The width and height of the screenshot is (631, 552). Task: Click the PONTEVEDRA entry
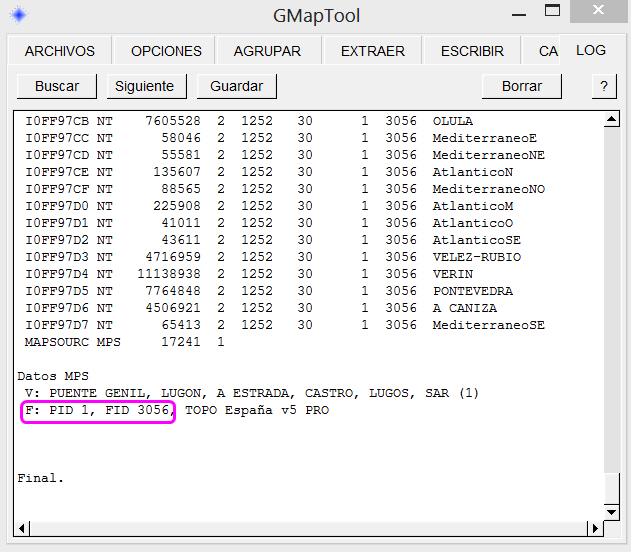[x=269, y=291]
